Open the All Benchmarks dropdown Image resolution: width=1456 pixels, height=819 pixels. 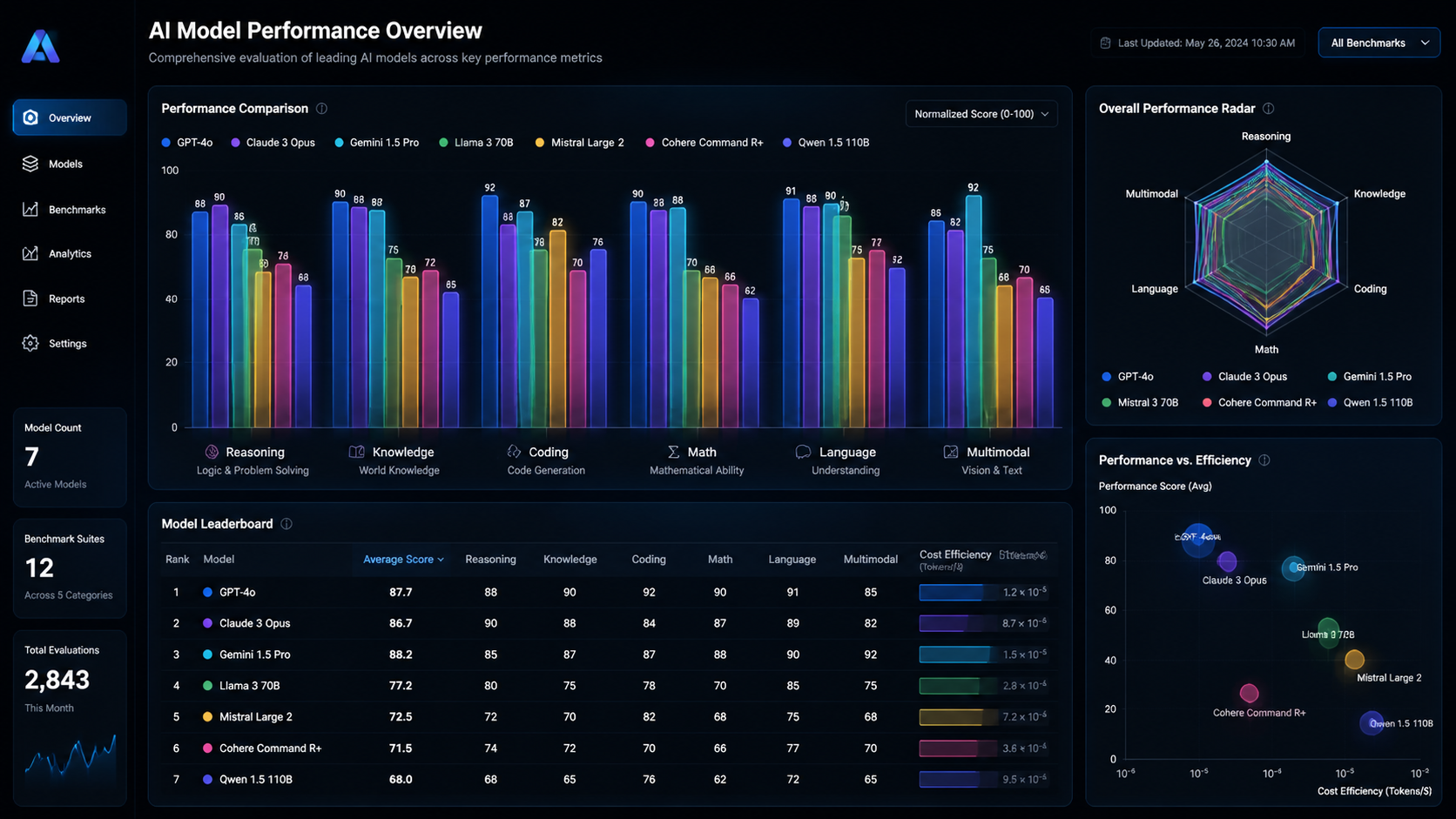pyautogui.click(x=1379, y=43)
